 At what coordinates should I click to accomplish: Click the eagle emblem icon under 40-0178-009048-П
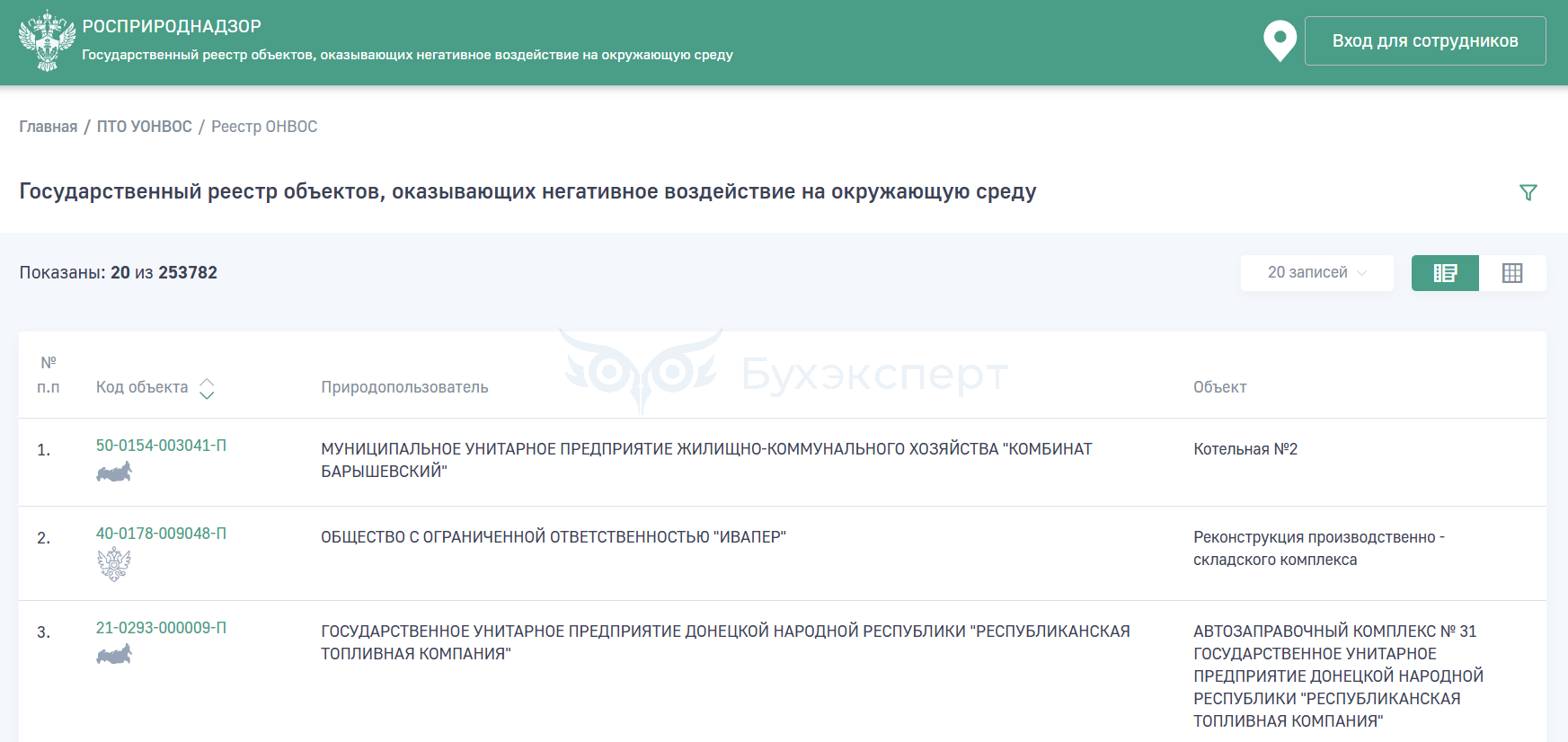click(x=114, y=565)
